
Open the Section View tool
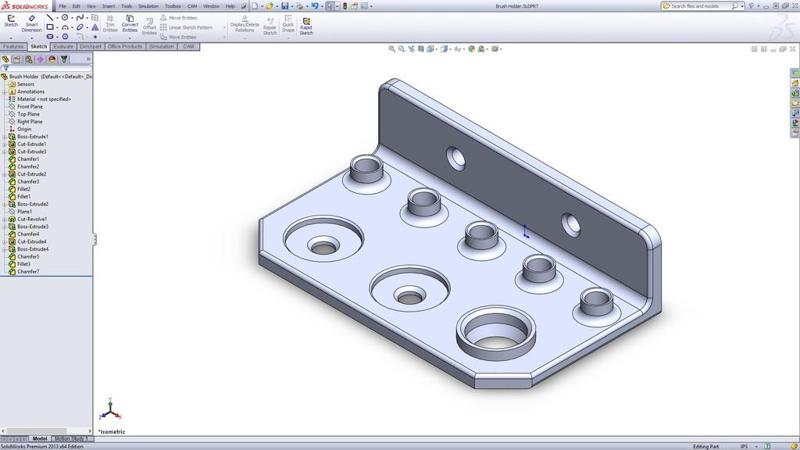tap(421, 49)
